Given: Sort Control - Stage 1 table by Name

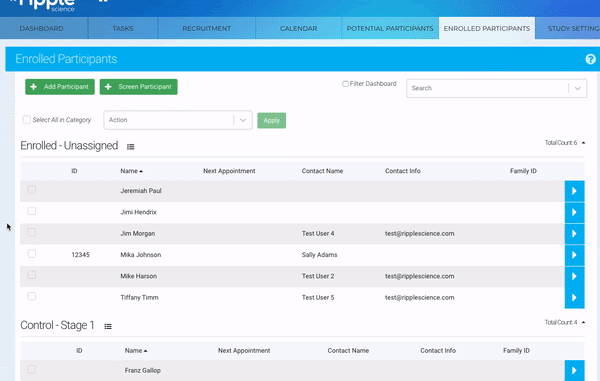Looking at the screenshot, I should pyautogui.click(x=135, y=350).
